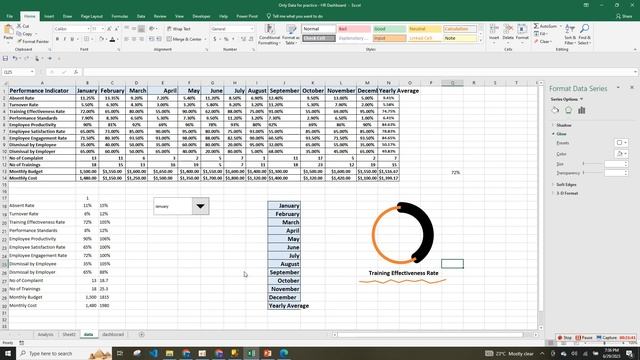Open the Analysis sheet tab

(45, 334)
